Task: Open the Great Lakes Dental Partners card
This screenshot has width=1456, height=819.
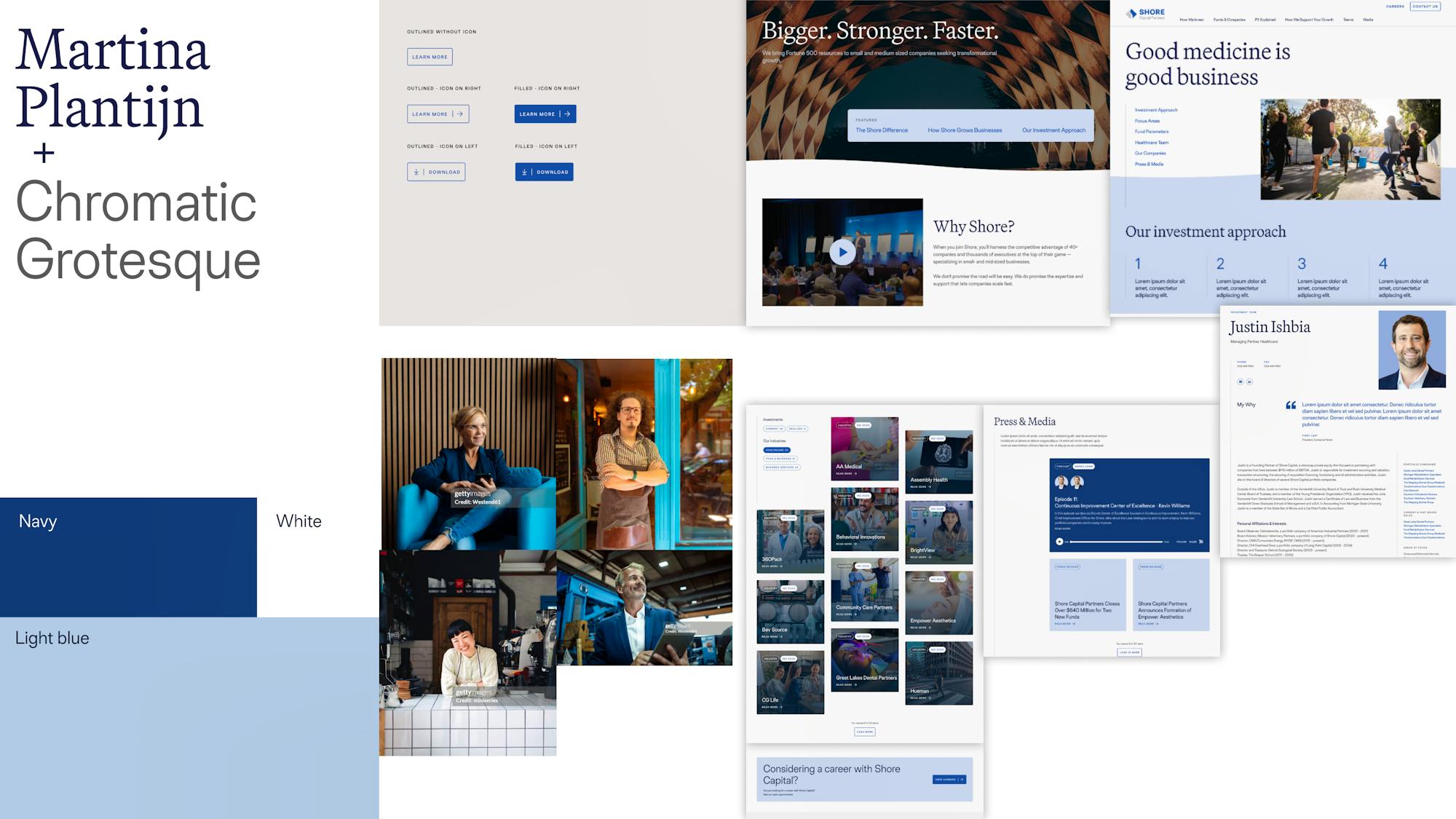Action: point(865,660)
